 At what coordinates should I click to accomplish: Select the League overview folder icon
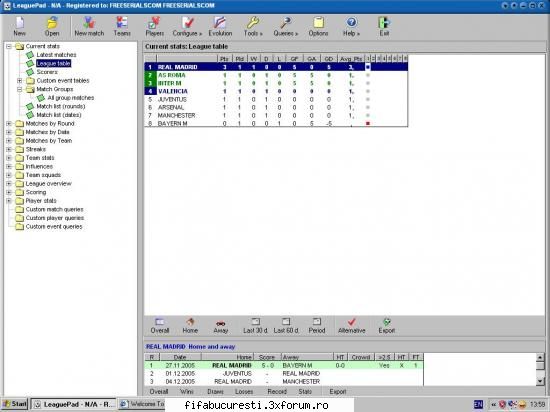pyautogui.click(x=20, y=184)
